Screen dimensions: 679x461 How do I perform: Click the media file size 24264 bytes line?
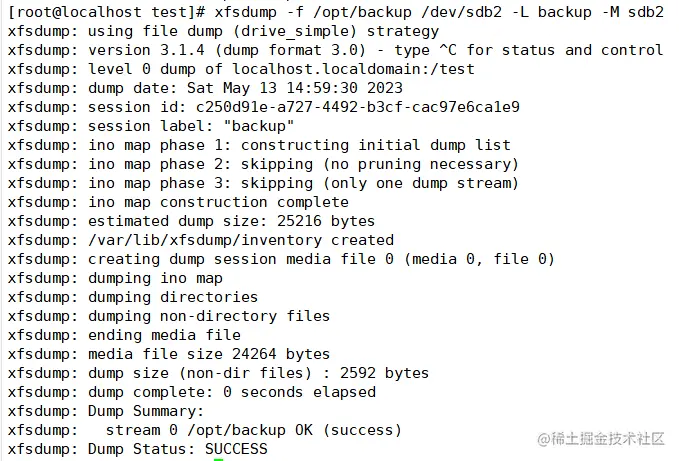[209, 354]
